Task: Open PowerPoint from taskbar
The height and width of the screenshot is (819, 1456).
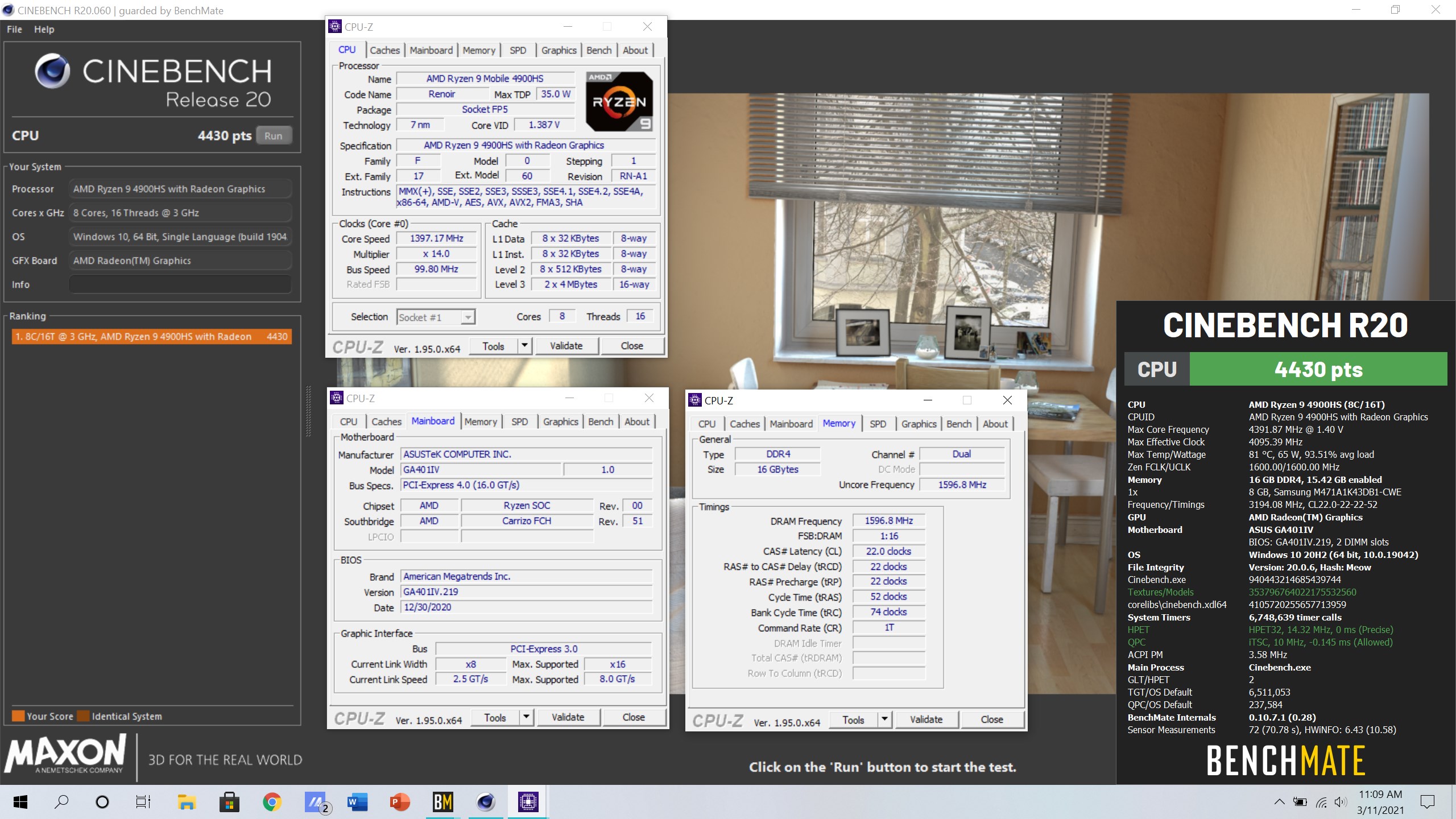Action: pos(400,802)
